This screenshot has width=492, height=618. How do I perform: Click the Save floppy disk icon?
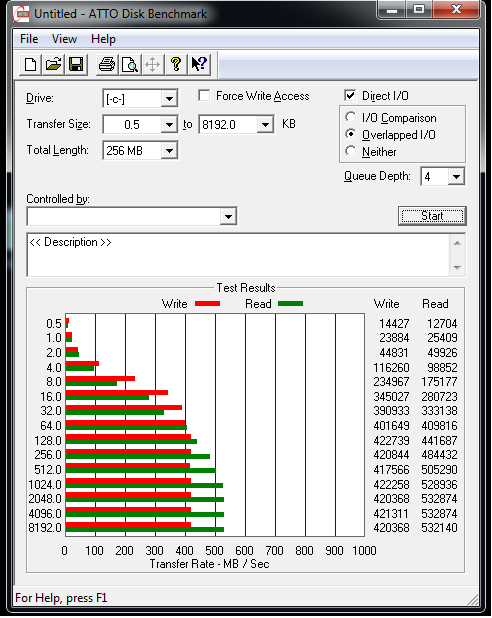(76, 64)
